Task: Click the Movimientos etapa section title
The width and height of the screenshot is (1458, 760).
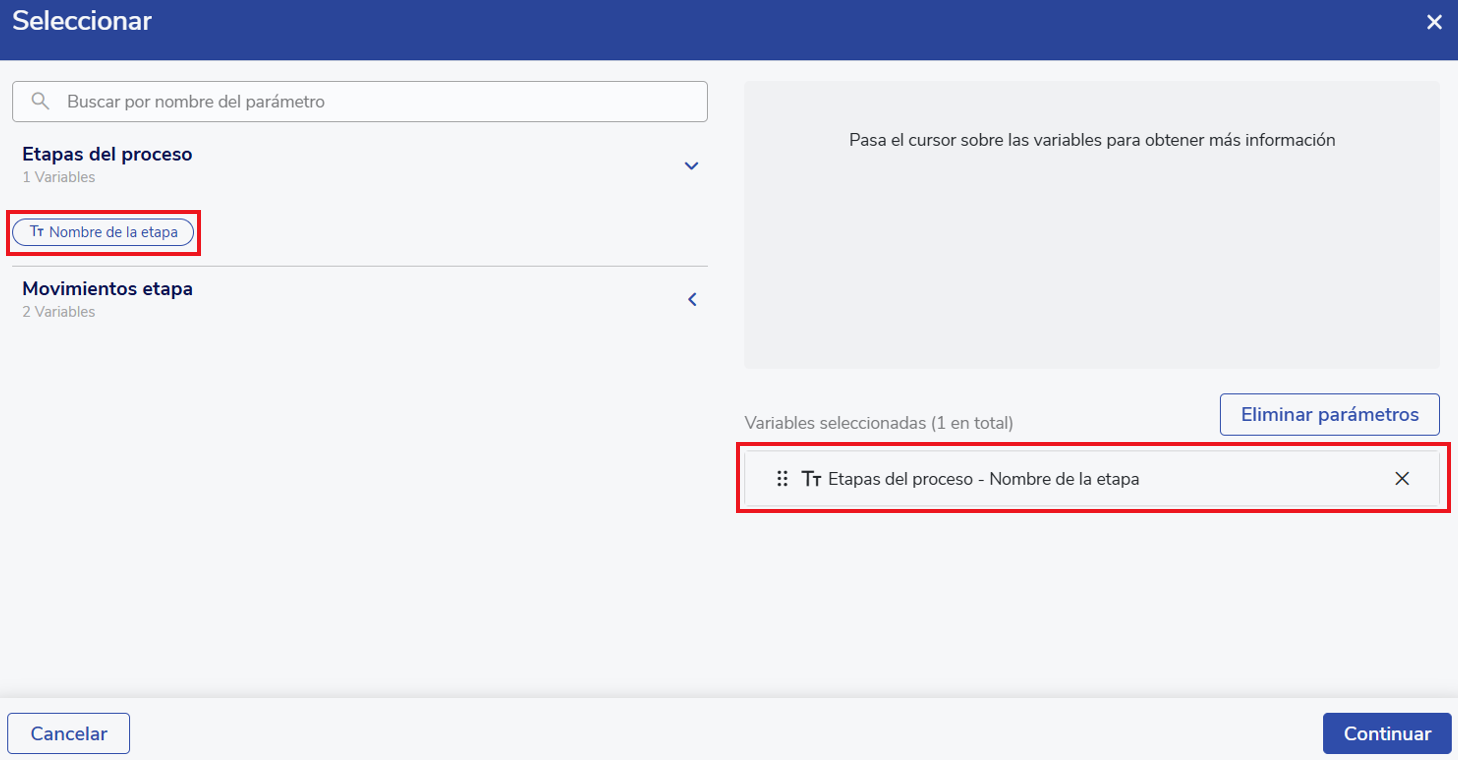Action: tap(107, 289)
